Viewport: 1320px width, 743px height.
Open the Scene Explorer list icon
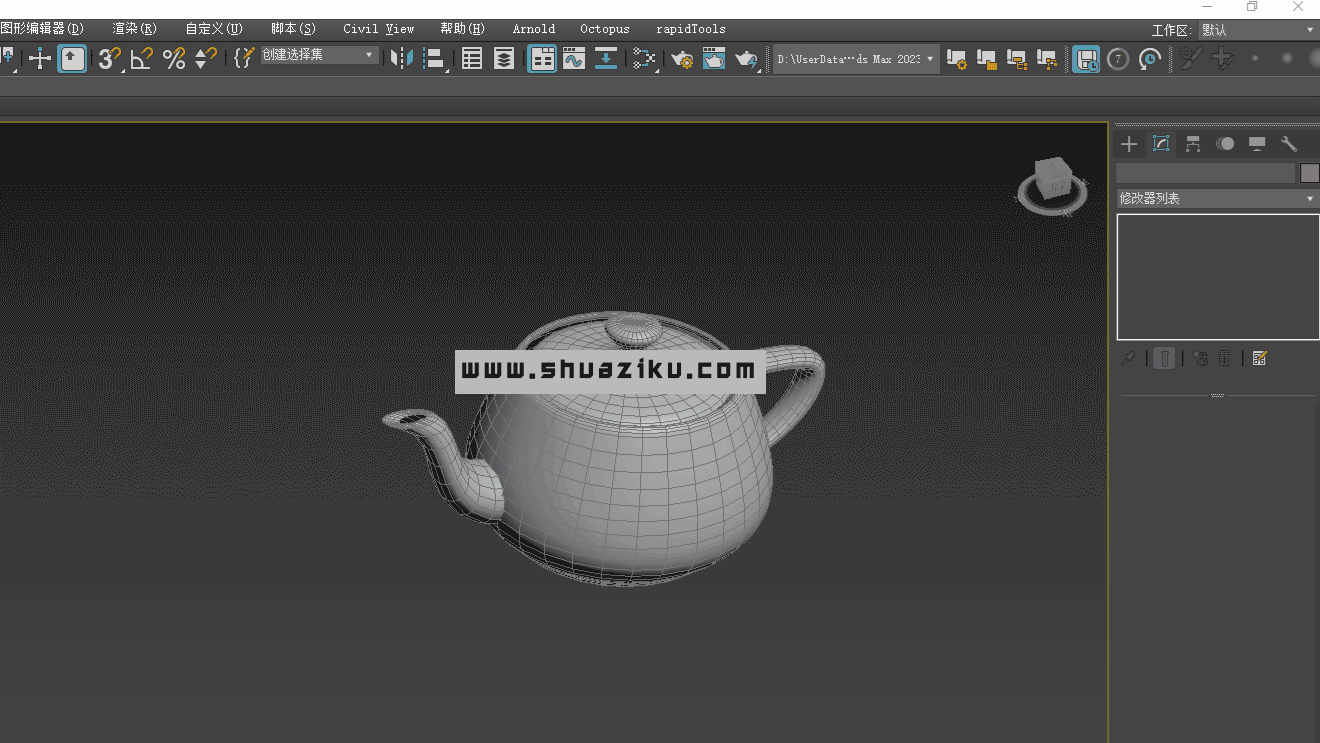click(472, 59)
